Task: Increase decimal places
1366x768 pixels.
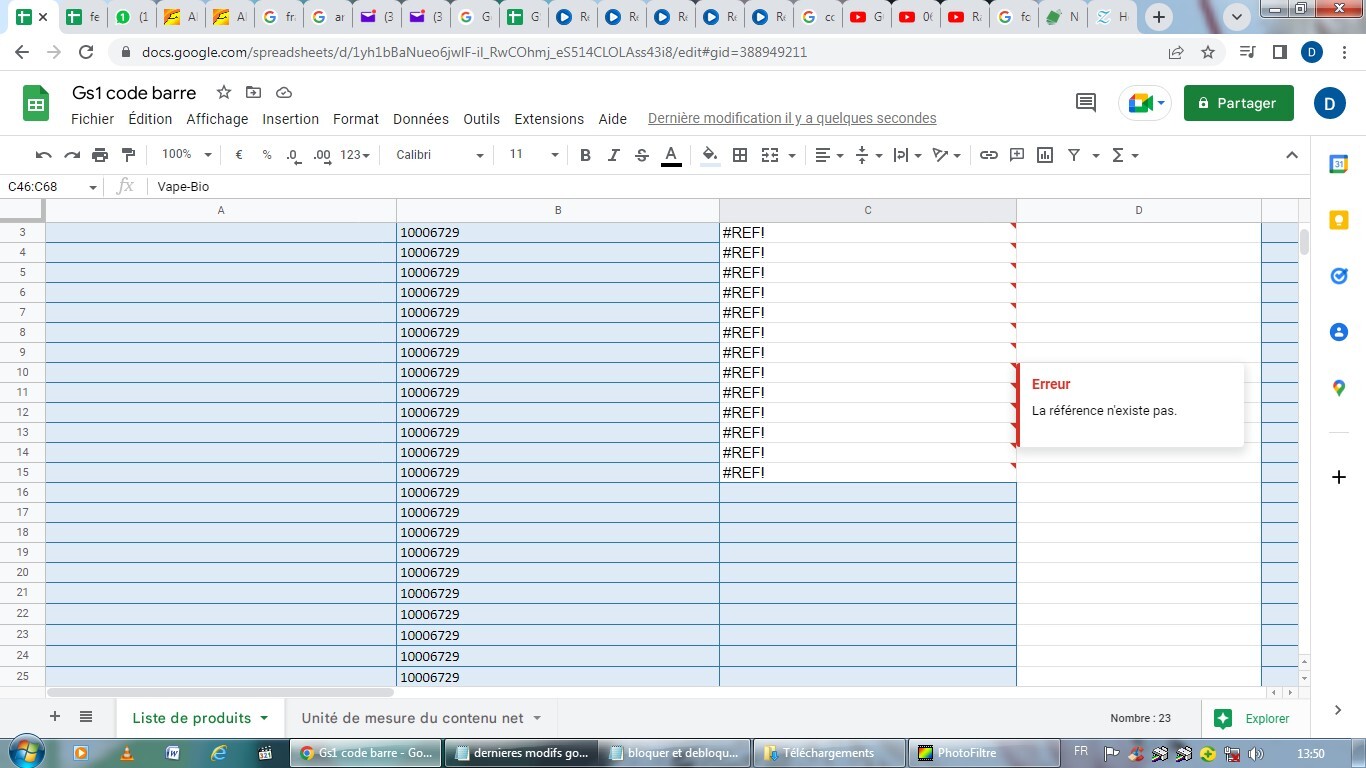Action: 322,155
